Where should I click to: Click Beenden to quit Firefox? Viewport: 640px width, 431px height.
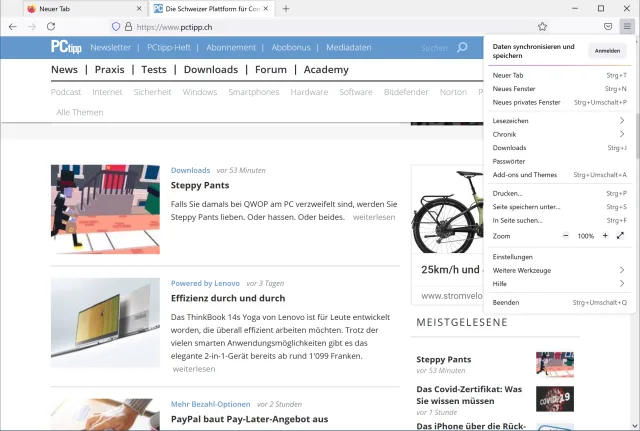[559, 302]
